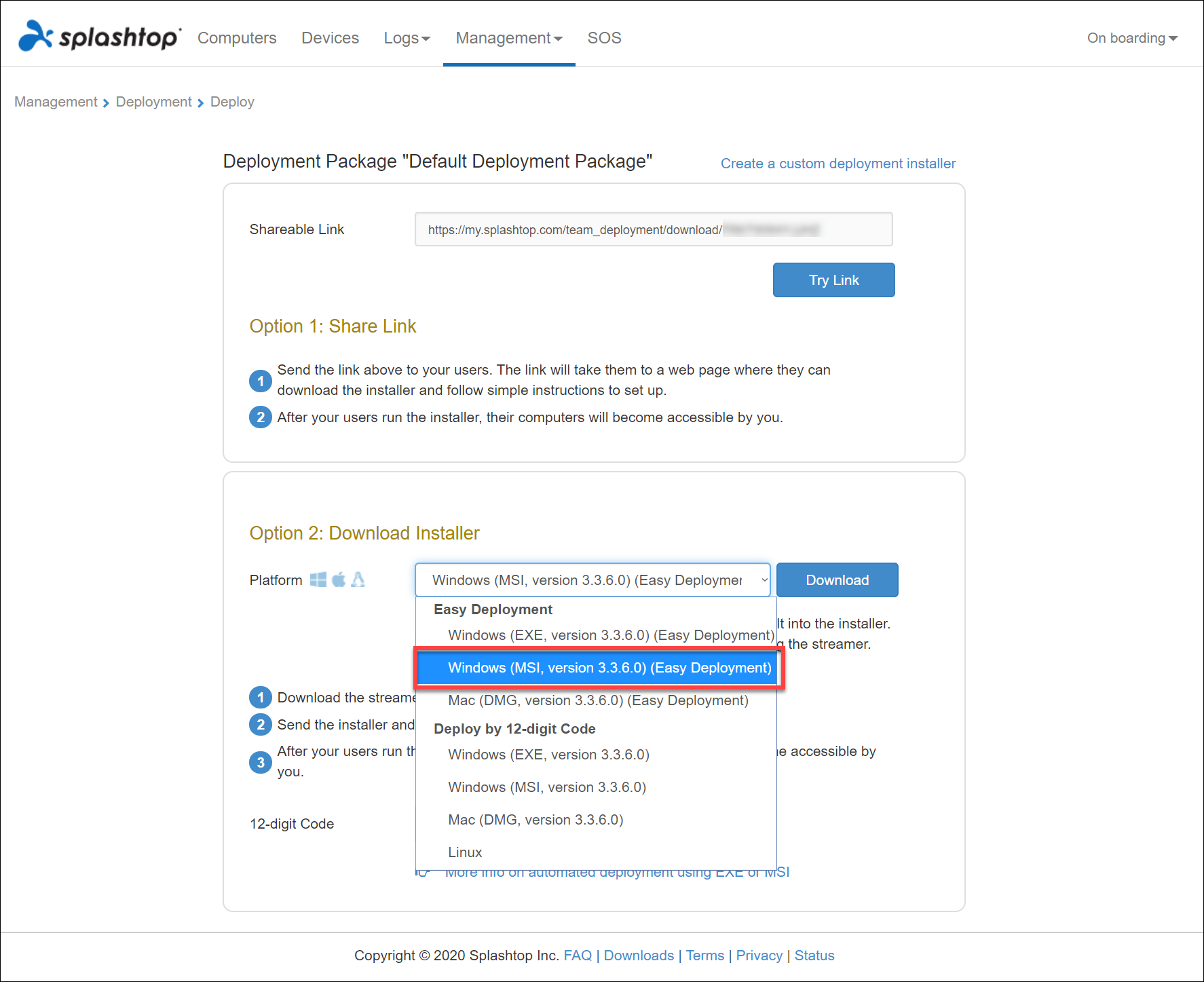This screenshot has width=1204, height=982.
Task: Select "Mac (DMG, version 3.3.6.0) (Easy Deployment)"
Action: click(x=598, y=700)
